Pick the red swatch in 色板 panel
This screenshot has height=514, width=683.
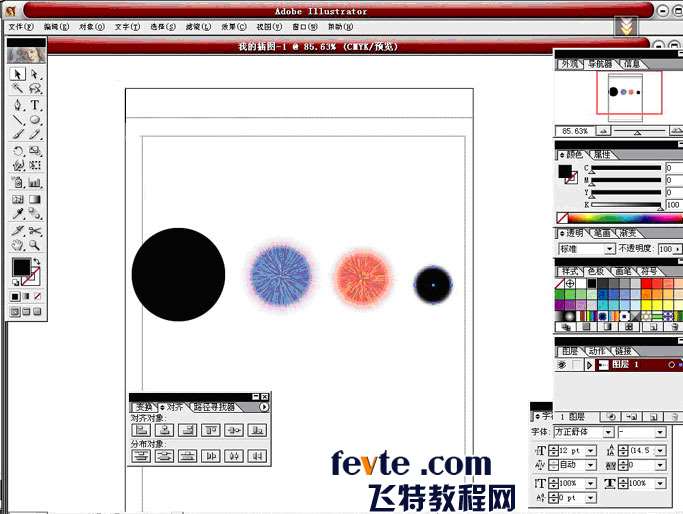coord(646,284)
